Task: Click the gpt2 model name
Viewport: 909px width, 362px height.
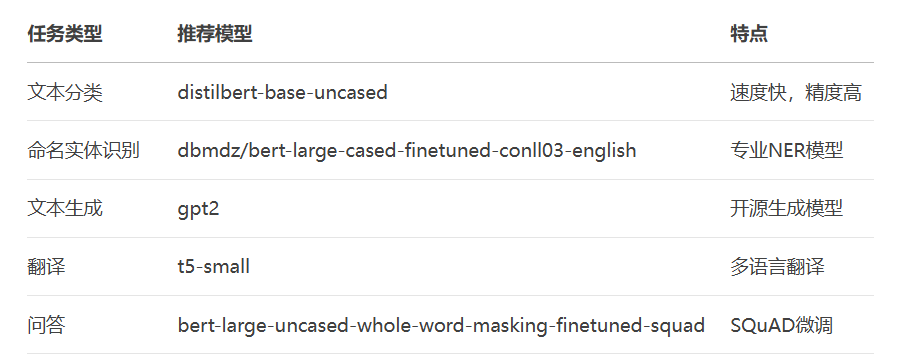Action: [x=198, y=209]
